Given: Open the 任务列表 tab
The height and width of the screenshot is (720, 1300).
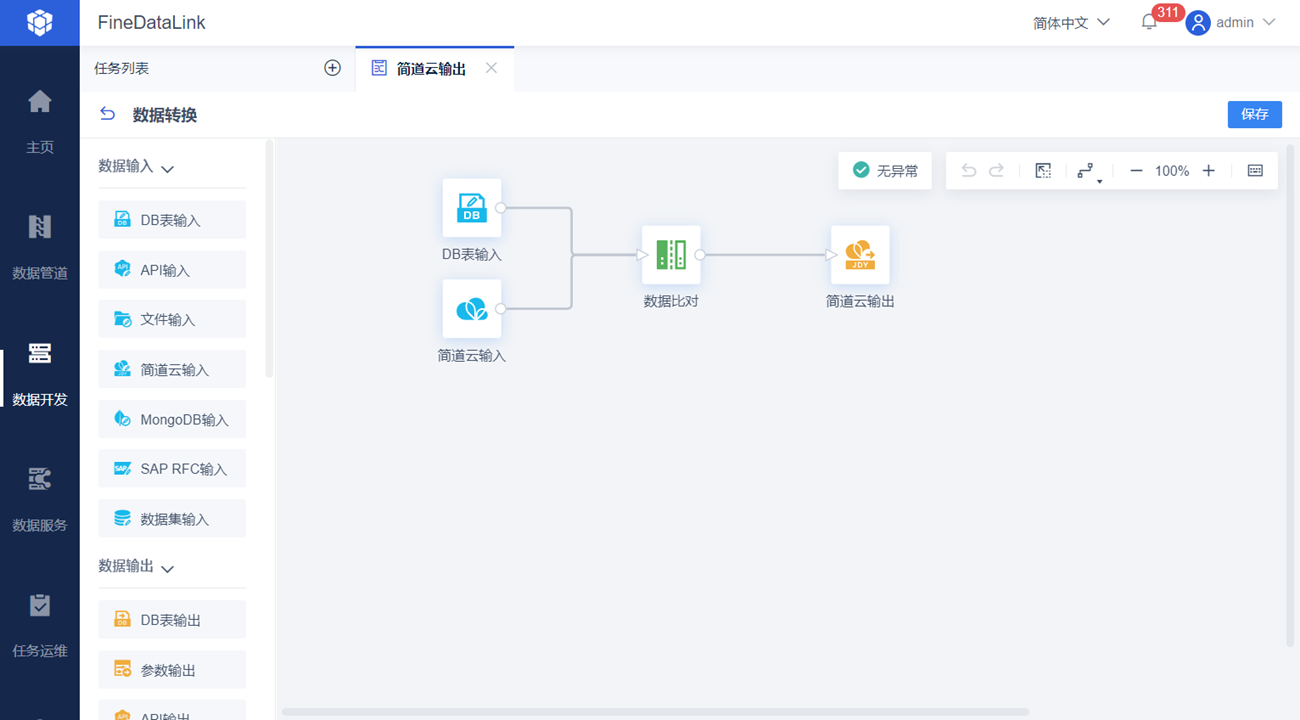Looking at the screenshot, I should coord(122,68).
